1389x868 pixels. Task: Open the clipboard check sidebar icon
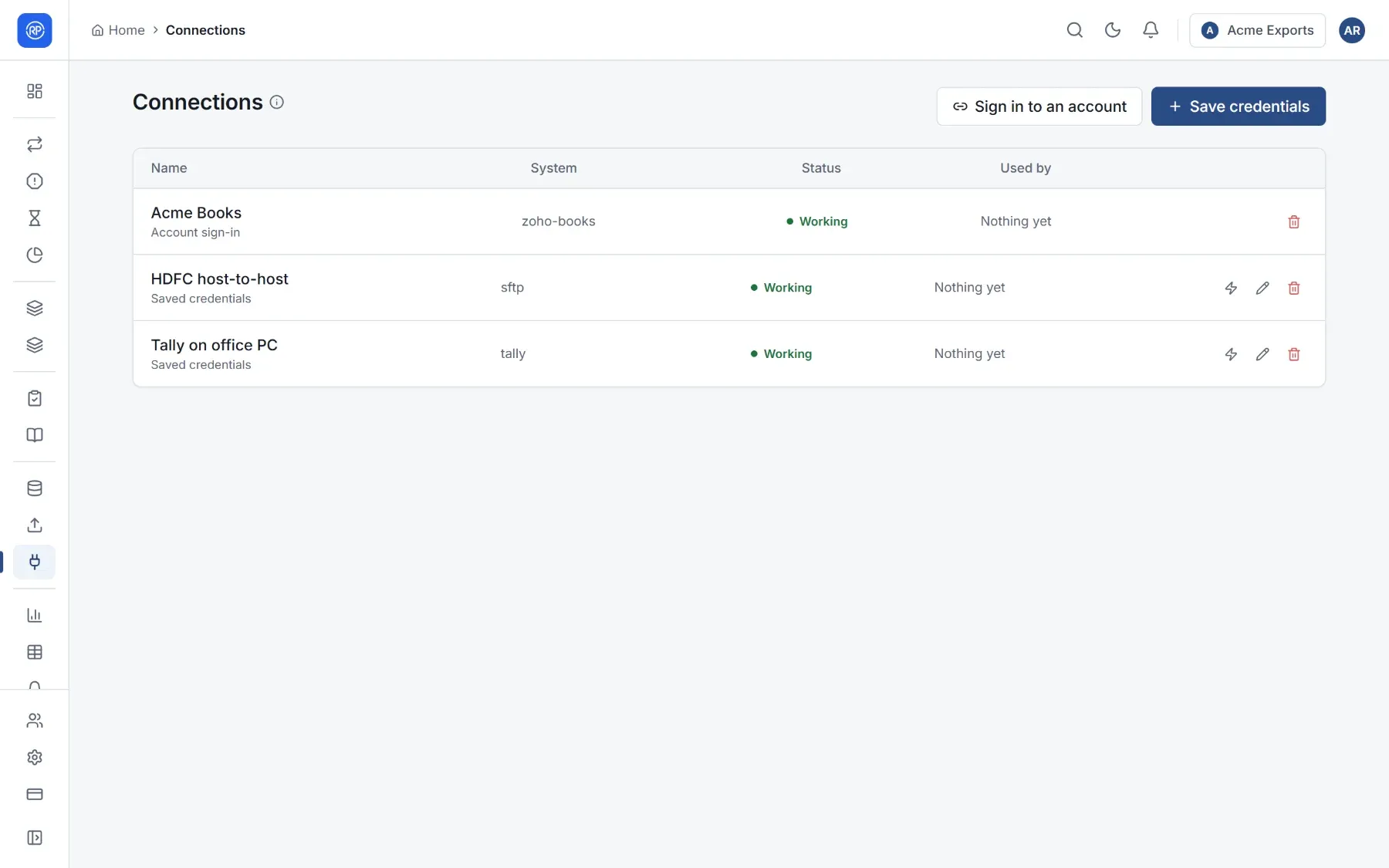tap(35, 398)
